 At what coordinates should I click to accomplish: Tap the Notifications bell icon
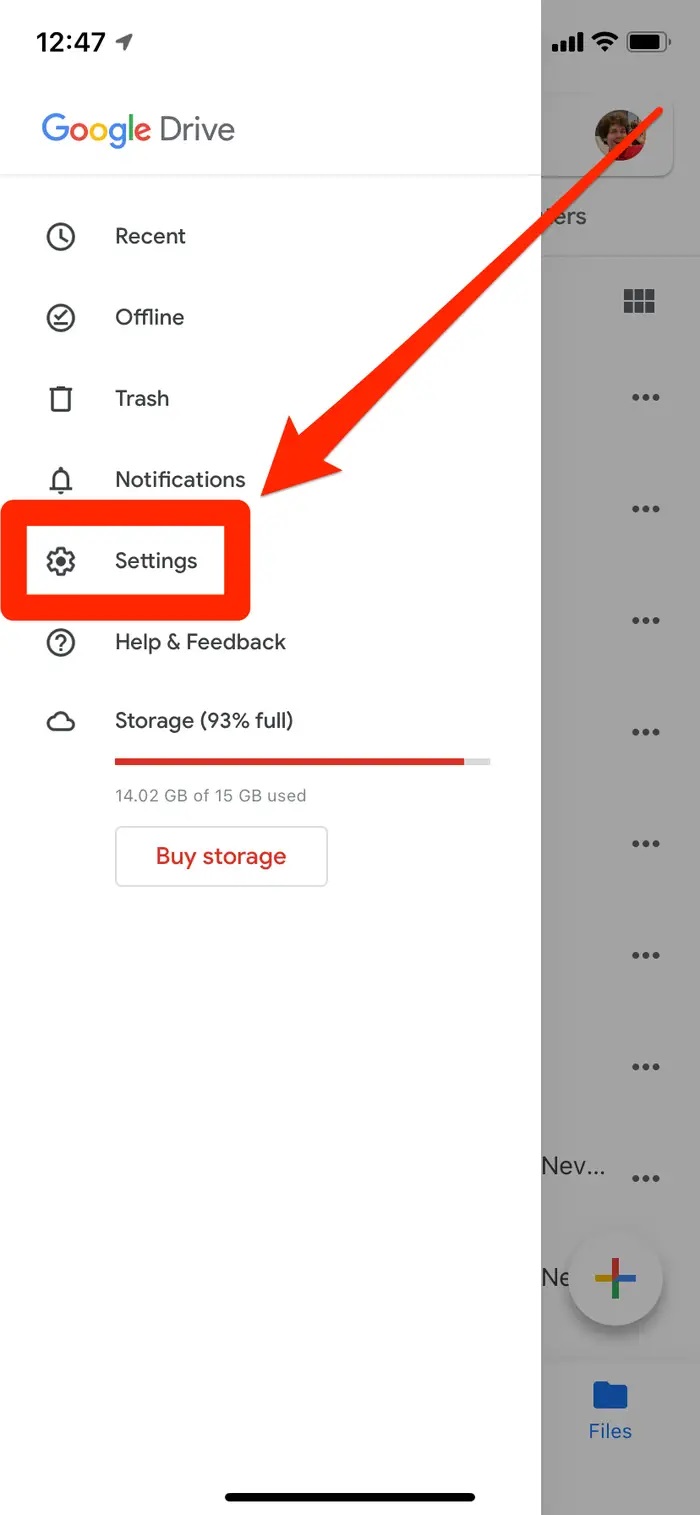[61, 480]
